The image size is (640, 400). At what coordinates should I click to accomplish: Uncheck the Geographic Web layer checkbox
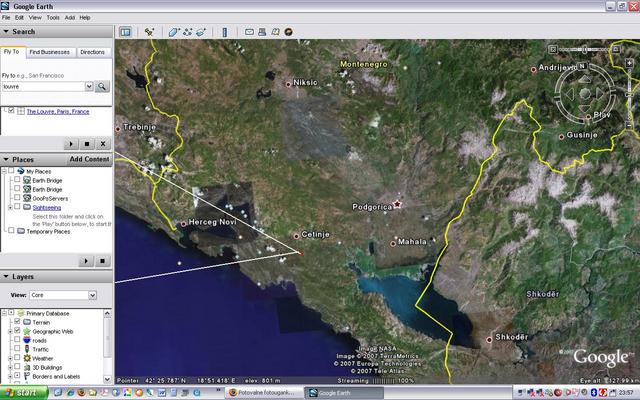point(17,331)
